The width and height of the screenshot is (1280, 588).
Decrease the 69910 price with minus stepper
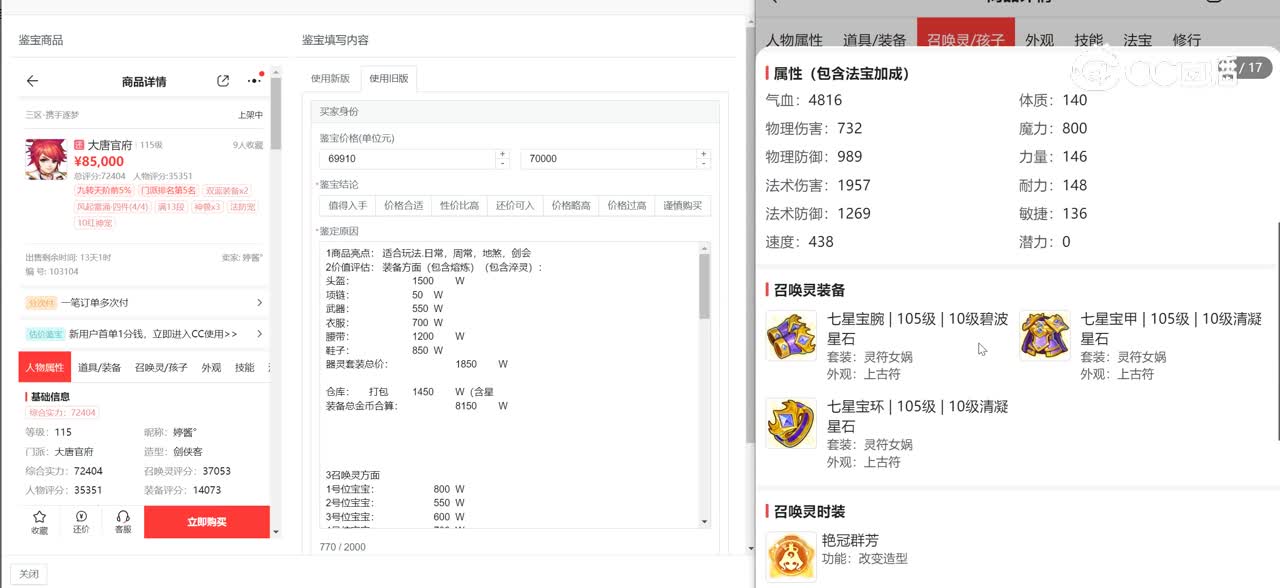tap(503, 163)
